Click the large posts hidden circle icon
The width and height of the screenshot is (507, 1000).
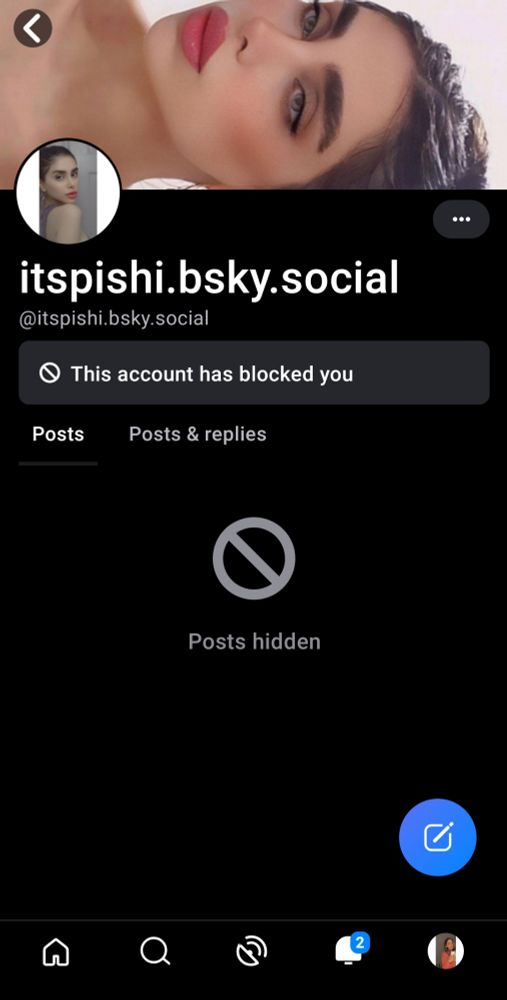[254, 558]
